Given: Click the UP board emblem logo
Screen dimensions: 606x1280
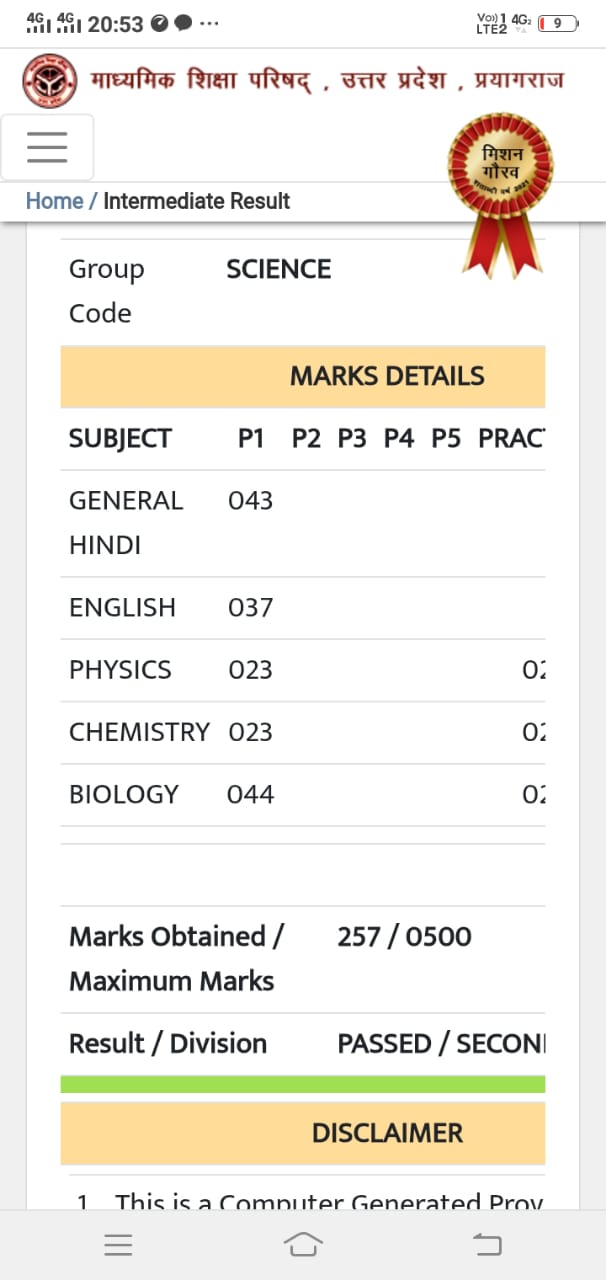Looking at the screenshot, I should click(x=49, y=82).
